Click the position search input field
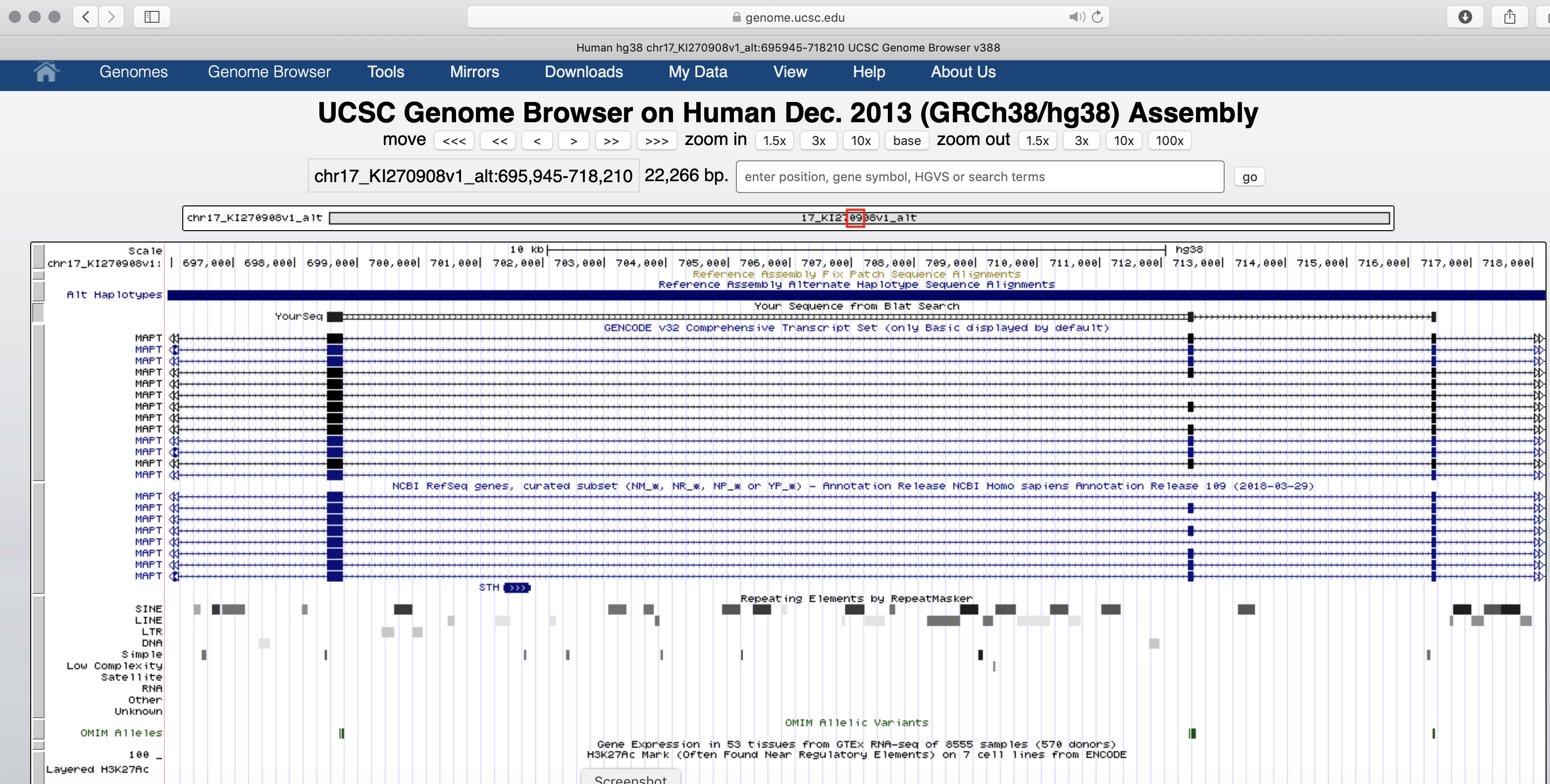The height and width of the screenshot is (784, 1550). click(979, 177)
